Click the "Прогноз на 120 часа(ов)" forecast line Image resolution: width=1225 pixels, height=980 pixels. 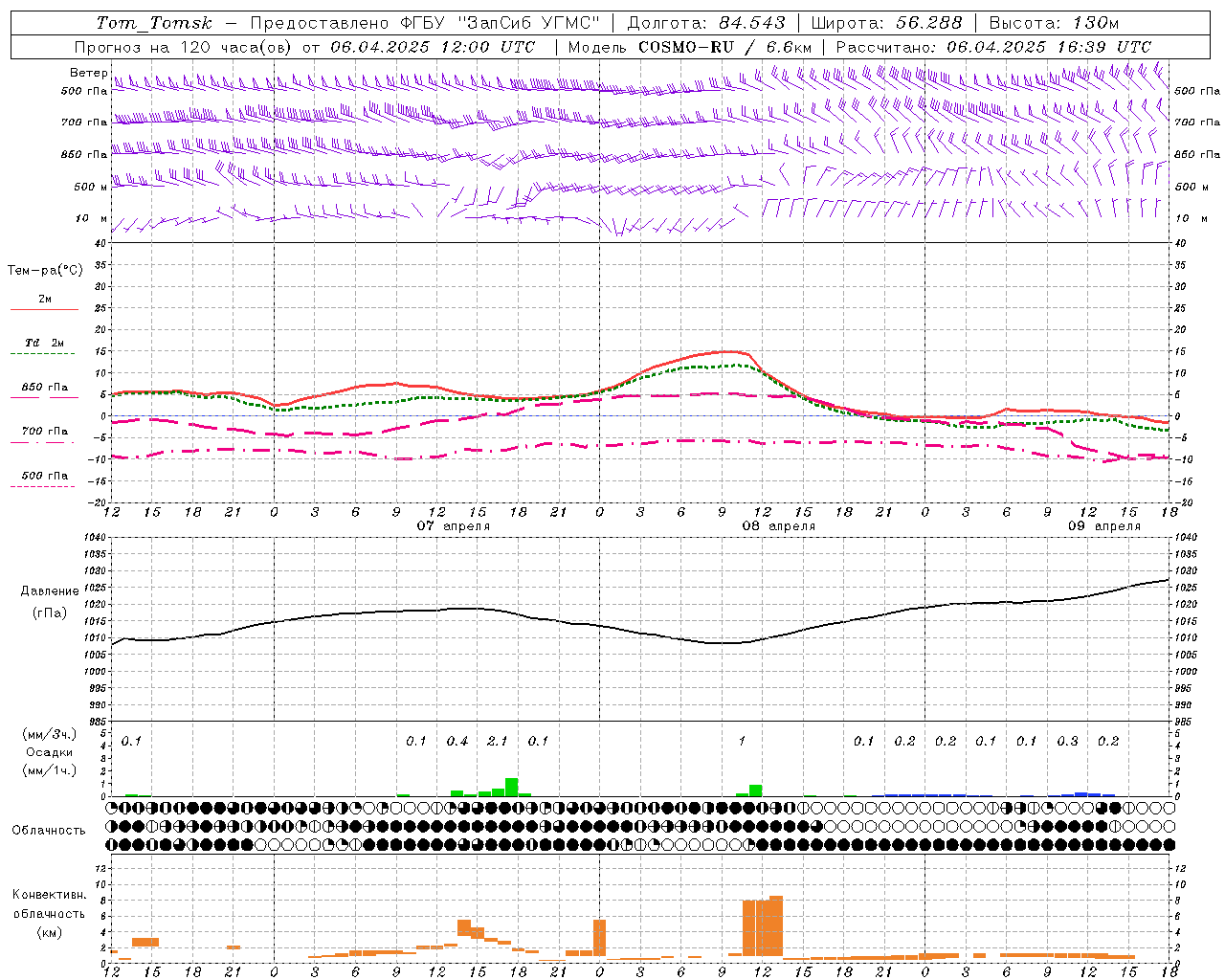[x=185, y=47]
